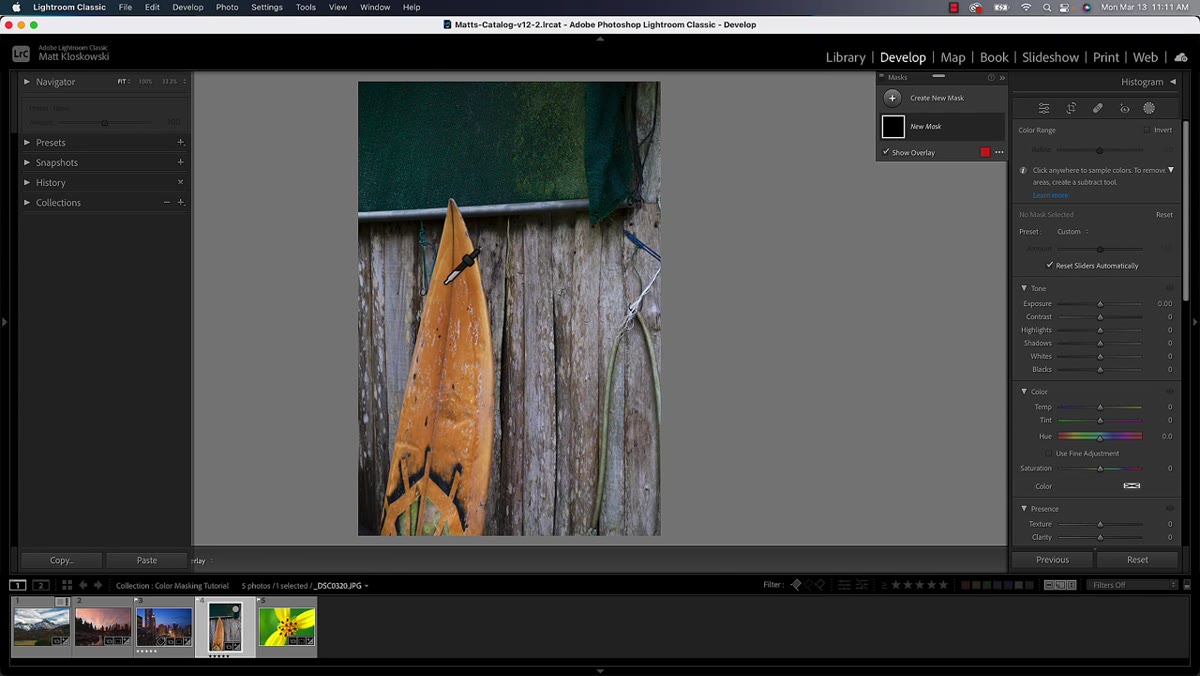Open the Photo menu

227,7
